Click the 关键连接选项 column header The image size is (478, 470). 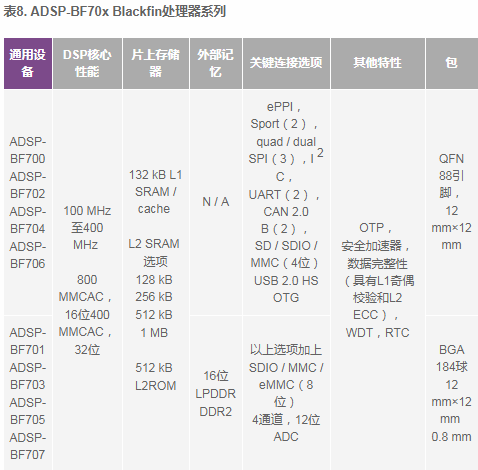286,63
